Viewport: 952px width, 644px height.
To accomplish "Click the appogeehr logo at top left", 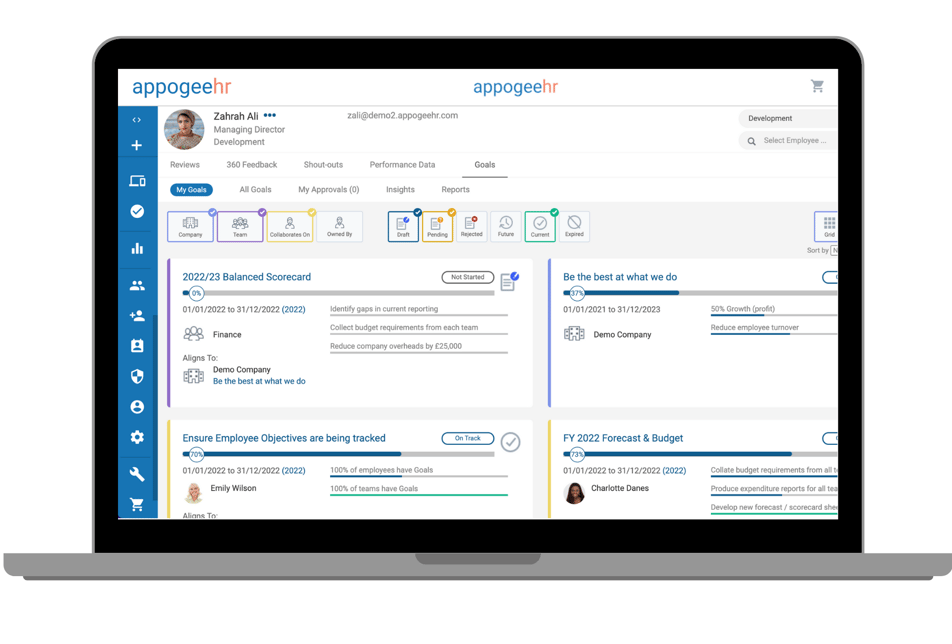I will 182,87.
